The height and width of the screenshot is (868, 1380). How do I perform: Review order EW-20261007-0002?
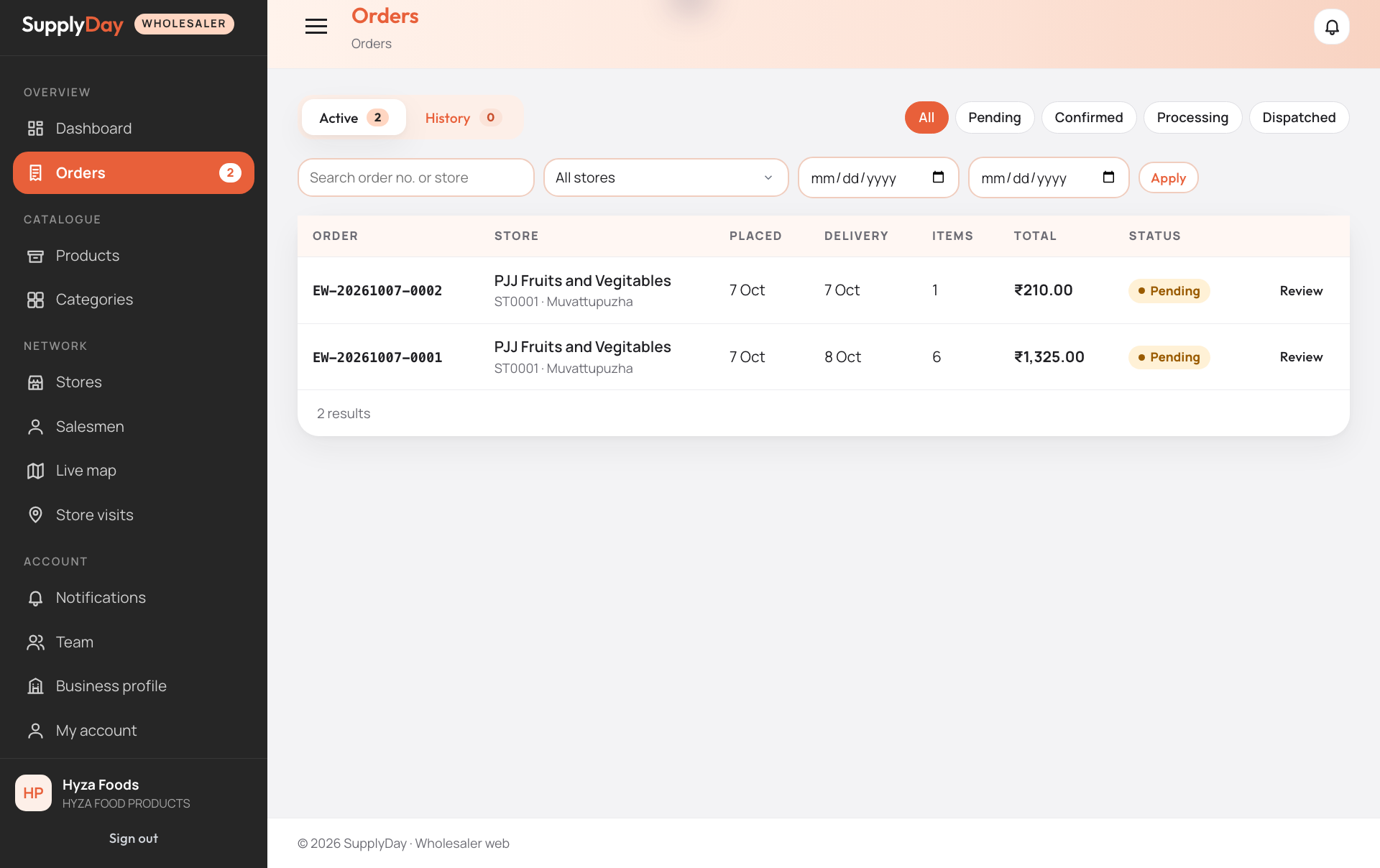tap(1301, 290)
